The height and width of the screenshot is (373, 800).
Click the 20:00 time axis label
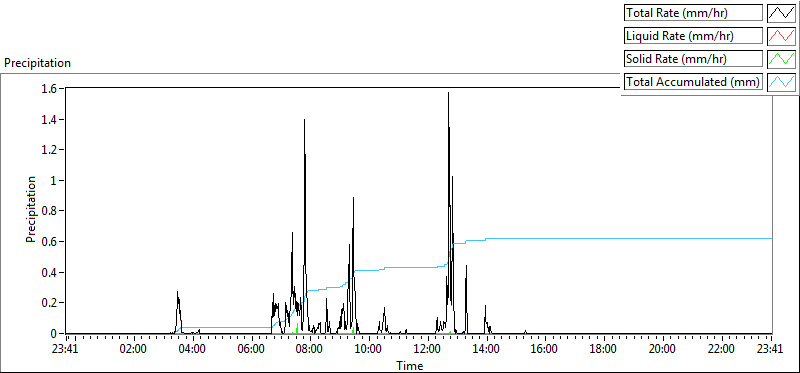pyautogui.click(x=663, y=350)
